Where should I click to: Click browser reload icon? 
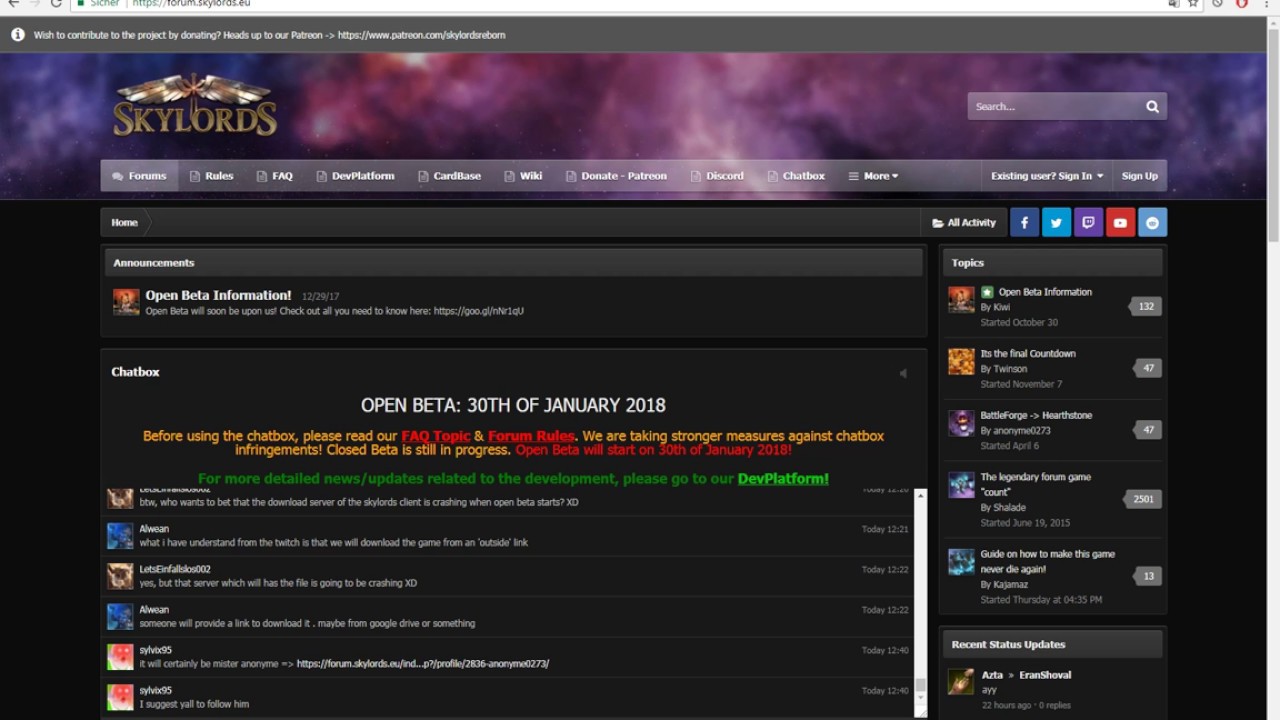click(57, 4)
